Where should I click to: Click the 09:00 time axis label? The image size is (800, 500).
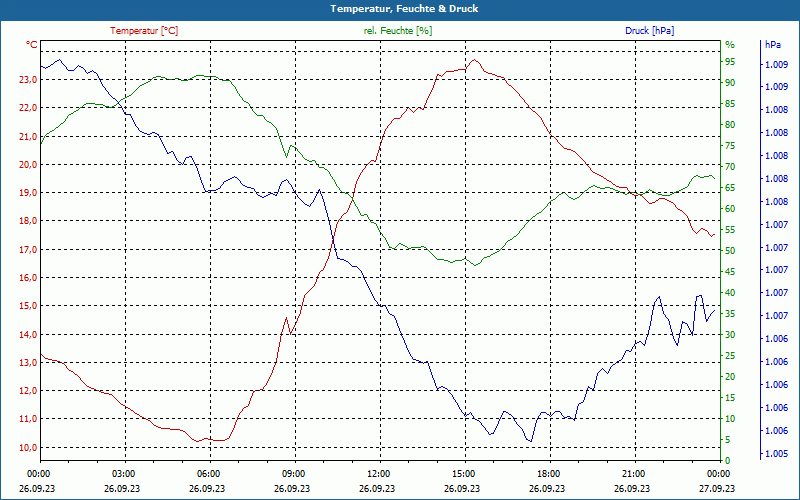tap(292, 473)
